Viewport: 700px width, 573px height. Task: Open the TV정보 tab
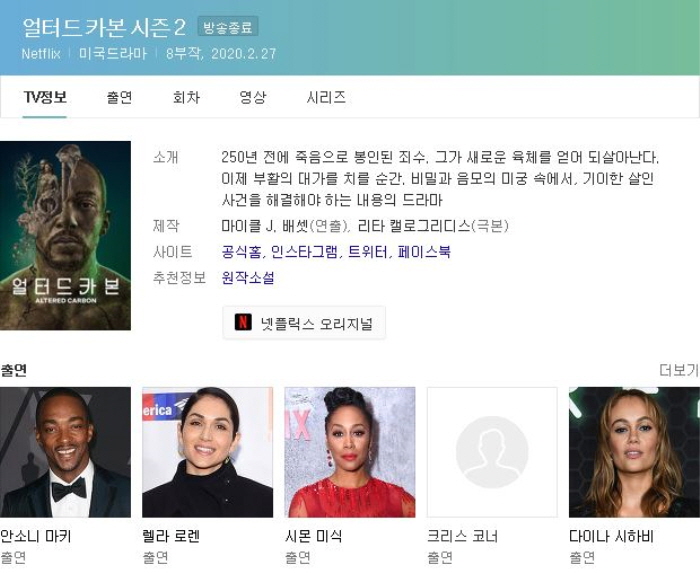pyautogui.click(x=45, y=97)
